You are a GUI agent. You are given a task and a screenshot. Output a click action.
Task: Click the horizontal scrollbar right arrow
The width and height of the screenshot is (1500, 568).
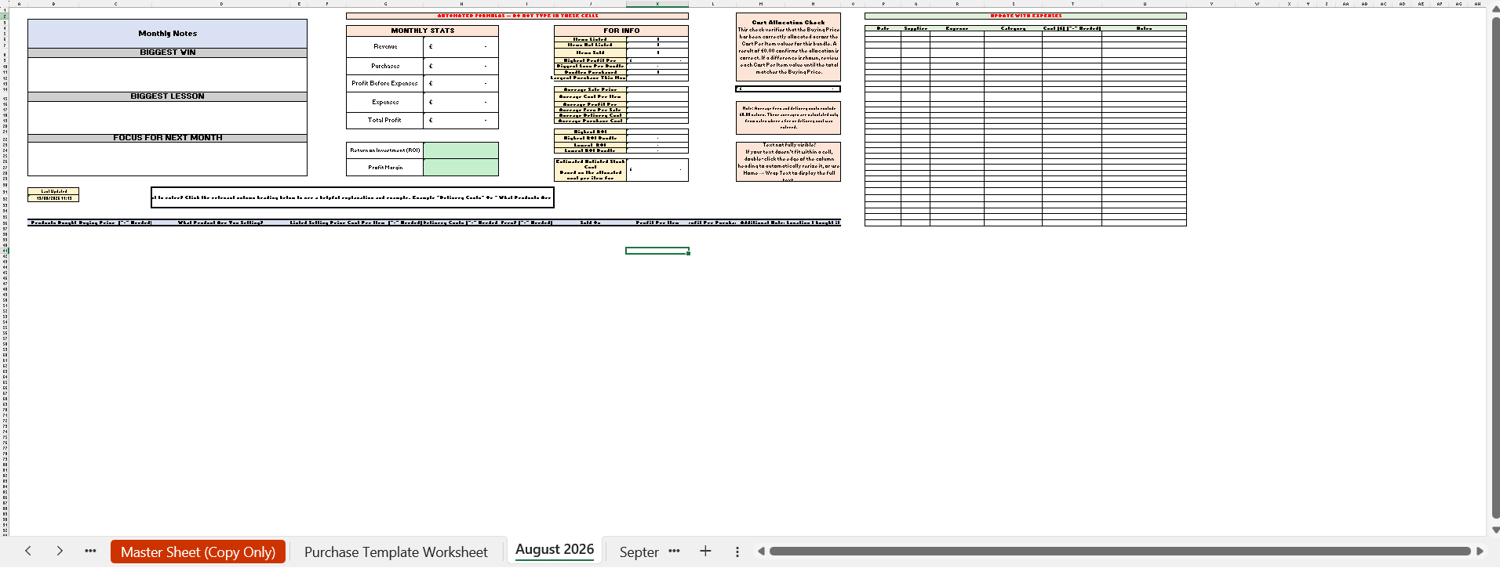pyautogui.click(x=1481, y=551)
